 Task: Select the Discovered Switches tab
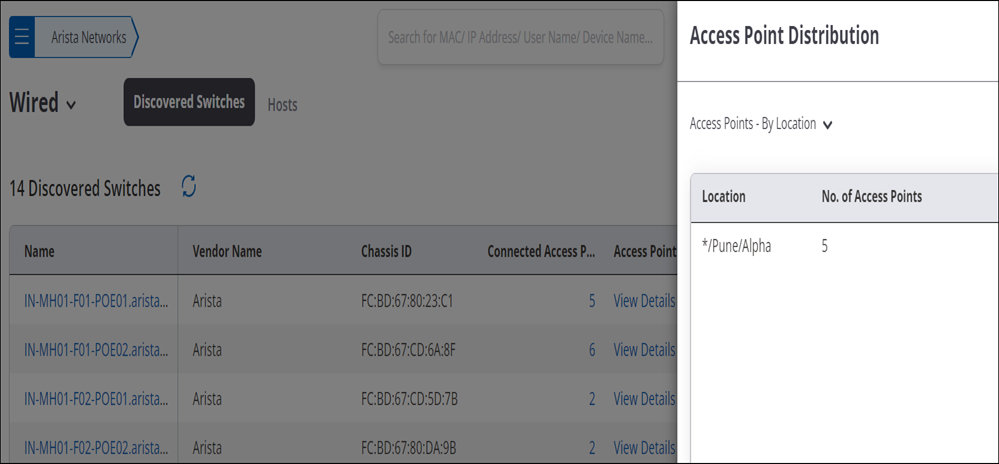point(189,102)
